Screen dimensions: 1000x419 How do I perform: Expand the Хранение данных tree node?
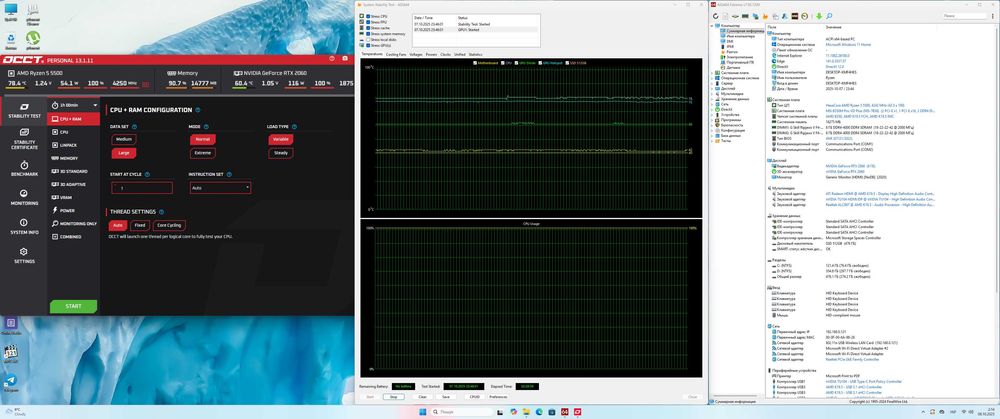coord(713,99)
